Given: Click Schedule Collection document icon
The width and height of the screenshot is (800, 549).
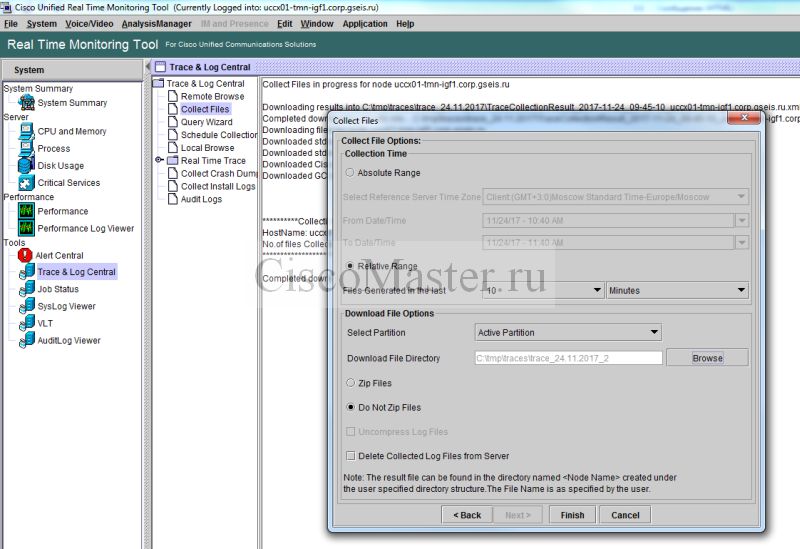Looking at the screenshot, I should click(173, 135).
